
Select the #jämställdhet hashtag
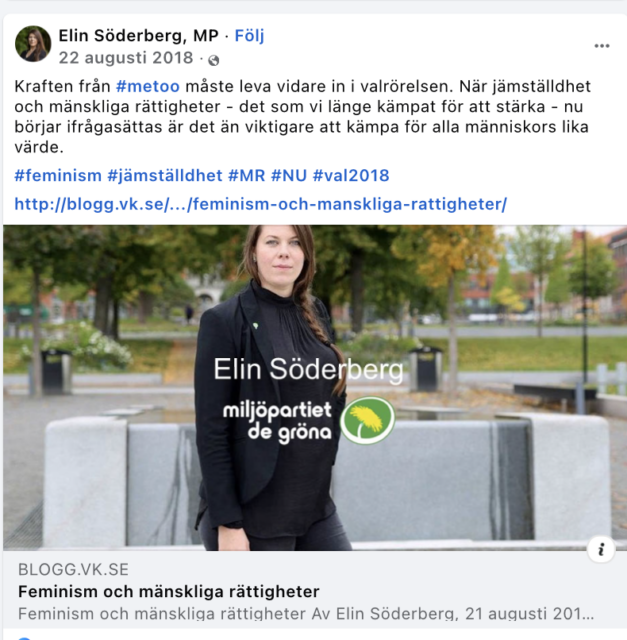[165, 176]
